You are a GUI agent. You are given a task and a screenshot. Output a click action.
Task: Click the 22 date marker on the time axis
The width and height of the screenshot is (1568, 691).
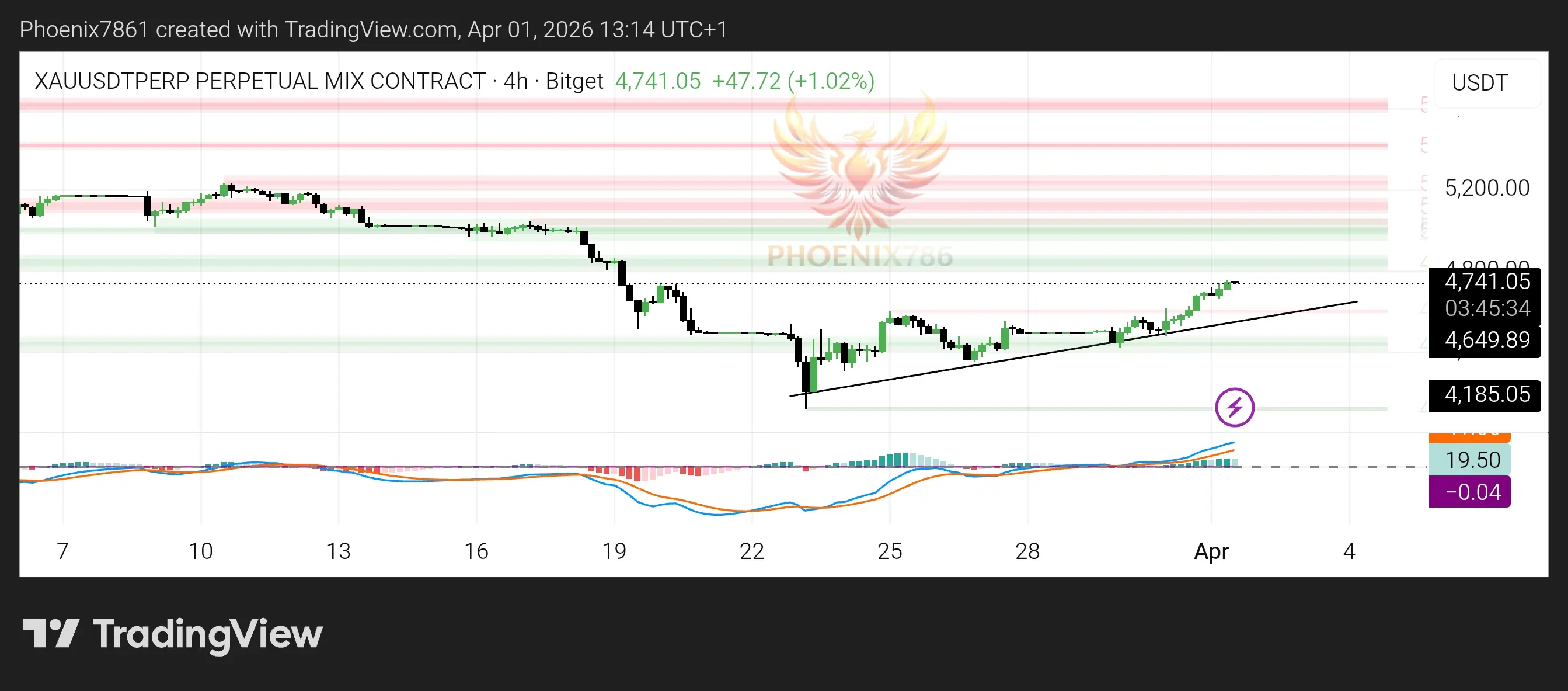[751, 551]
